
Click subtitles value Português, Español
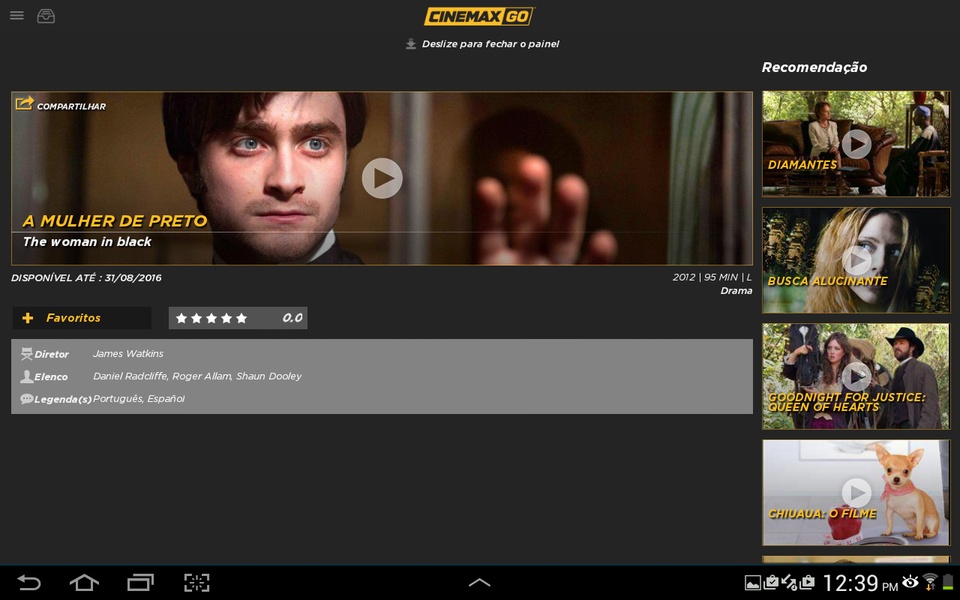click(139, 399)
